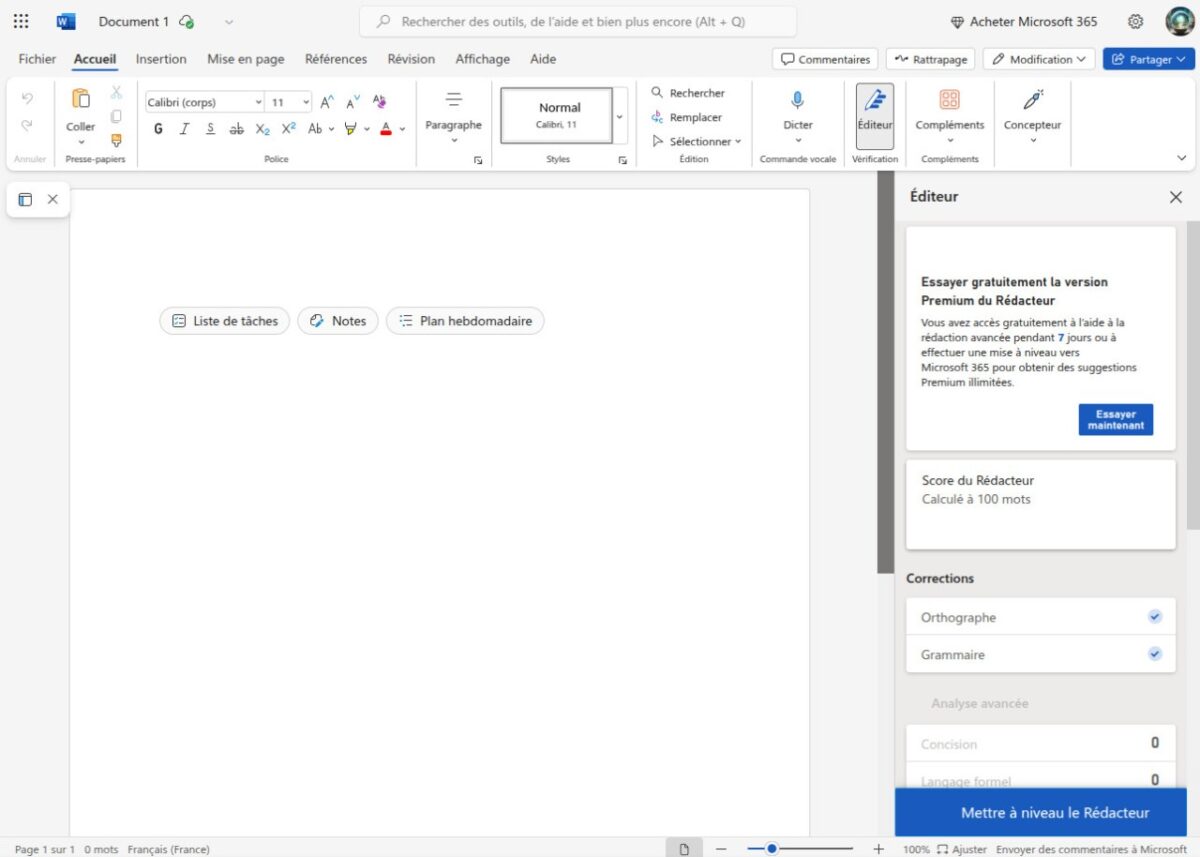Viewport: 1200px width, 857px height.
Task: Switch to the Affichage tab
Action: tap(482, 59)
